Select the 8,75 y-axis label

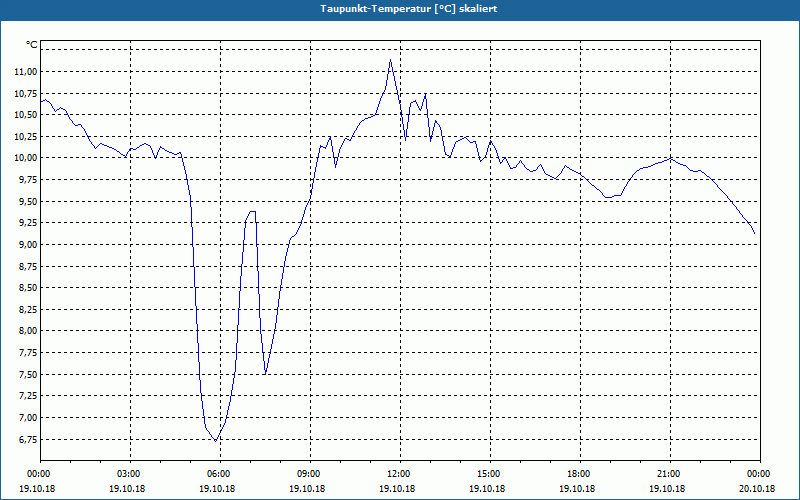pyautogui.click(x=28, y=266)
